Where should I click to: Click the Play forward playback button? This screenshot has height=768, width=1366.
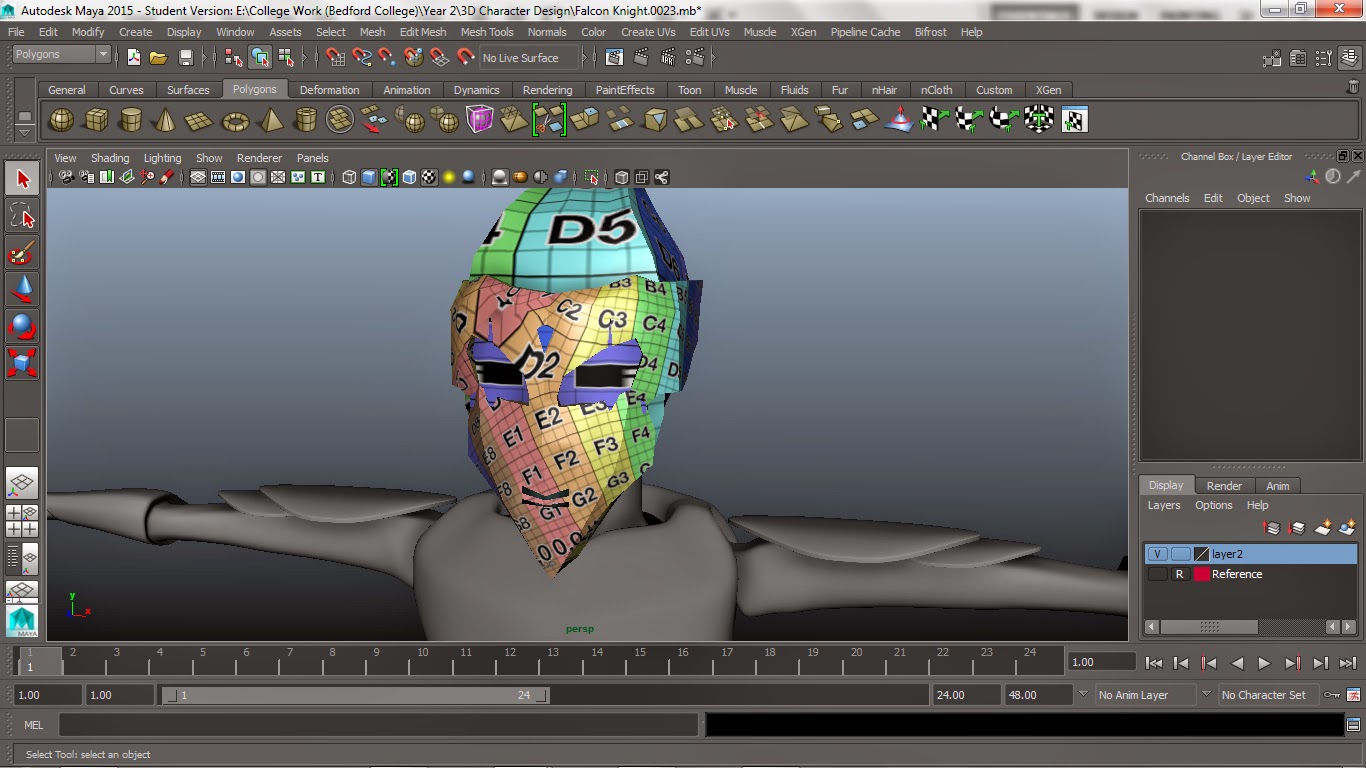point(1264,662)
